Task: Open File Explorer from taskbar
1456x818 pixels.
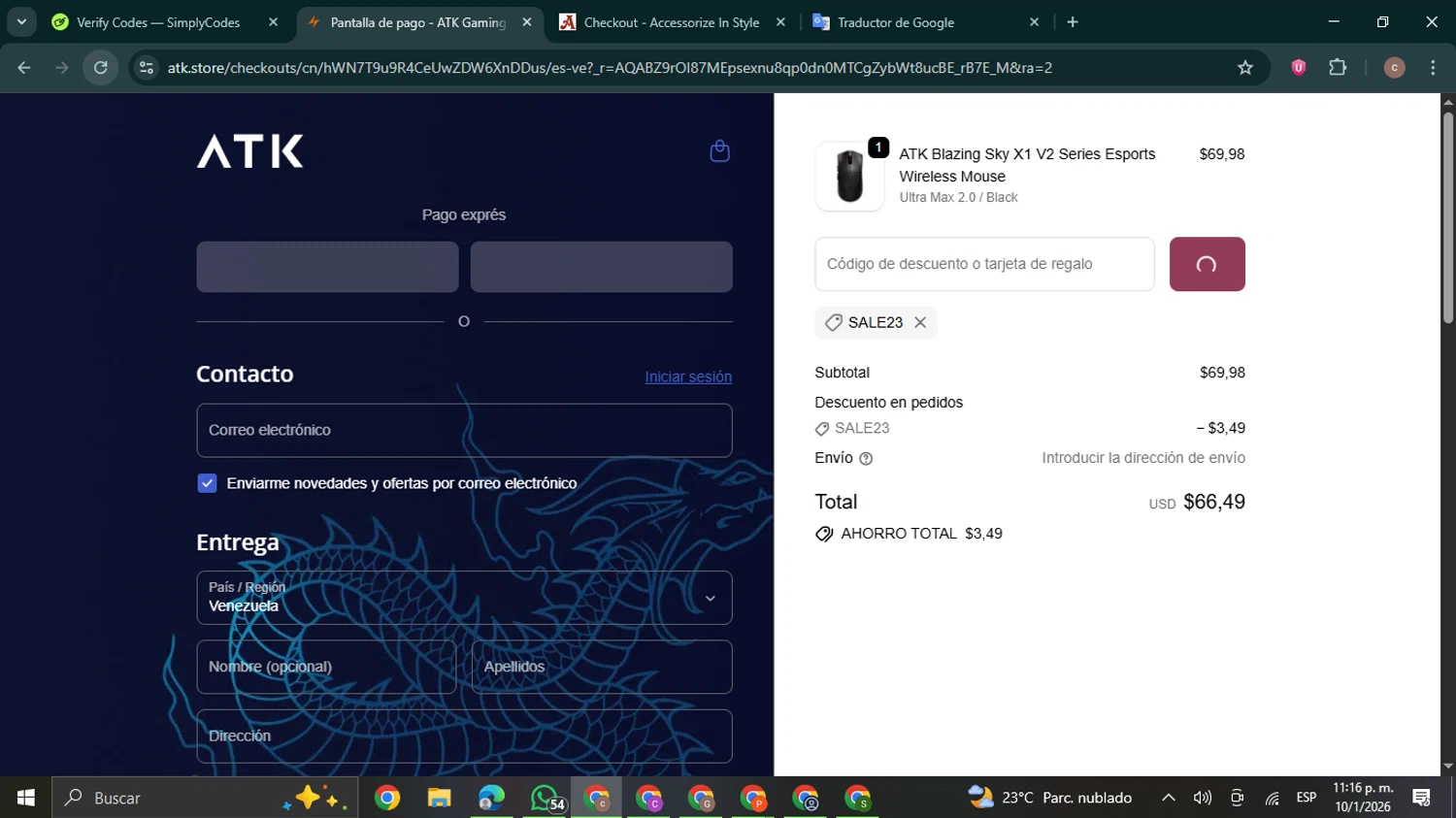Action: coord(440,798)
